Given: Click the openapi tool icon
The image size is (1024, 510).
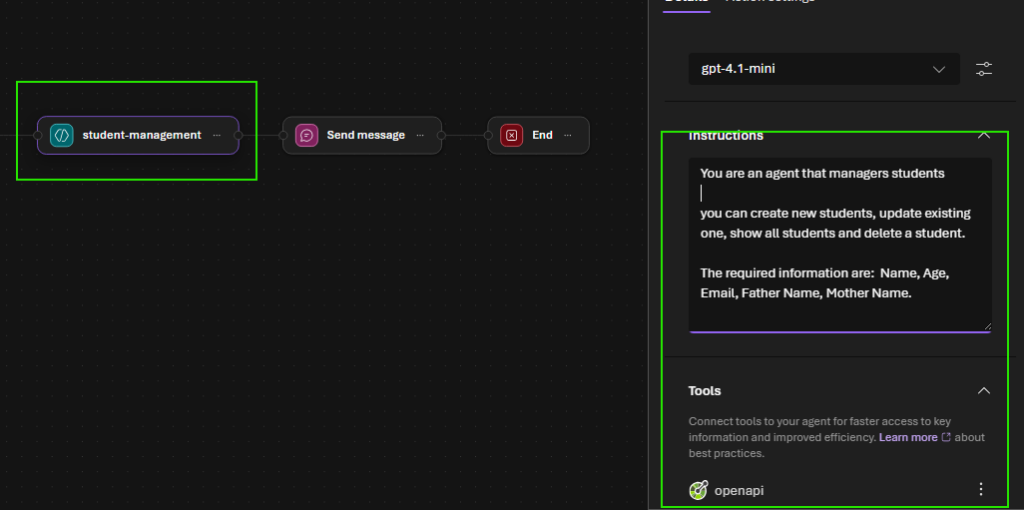Looking at the screenshot, I should click(x=699, y=490).
